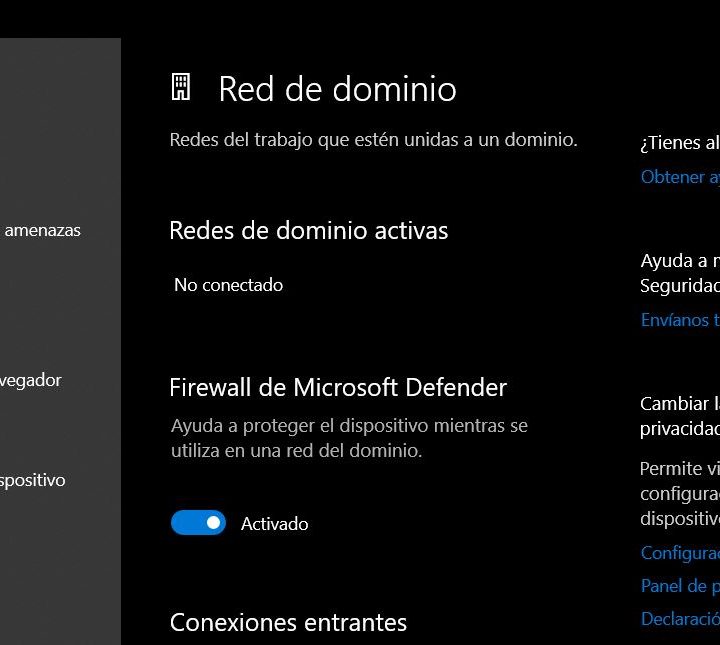Click the Conexiones entrantes heading

point(288,622)
